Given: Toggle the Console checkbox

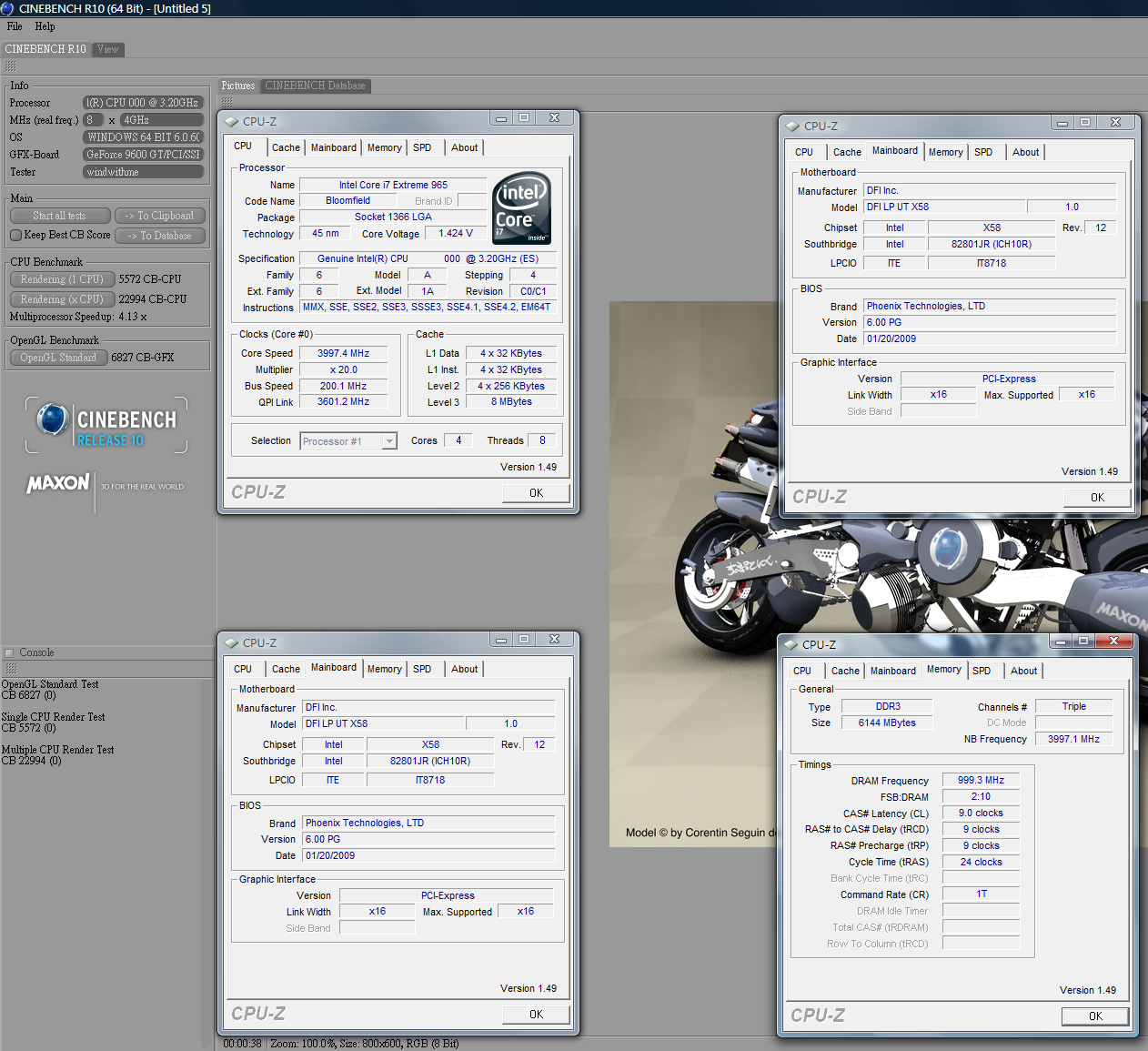Looking at the screenshot, I should [x=9, y=653].
